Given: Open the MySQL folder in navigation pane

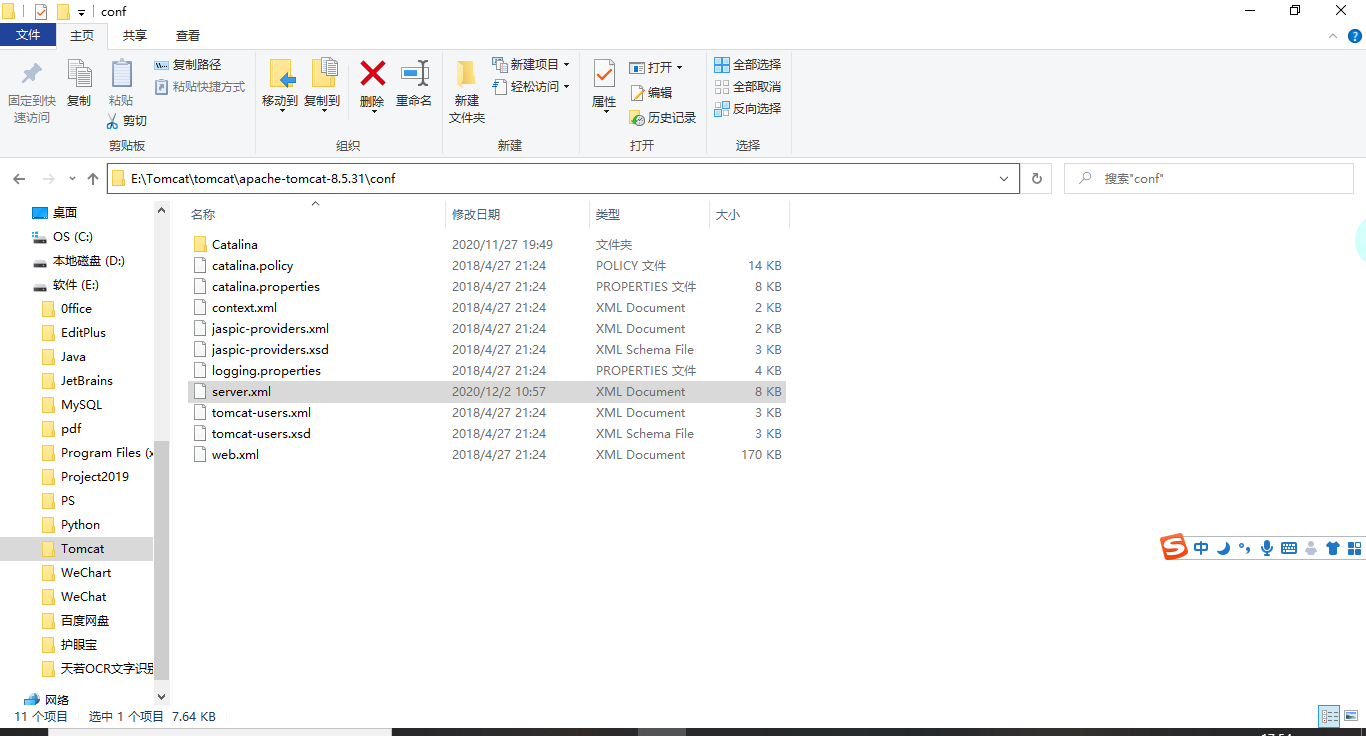Looking at the screenshot, I should (77, 405).
